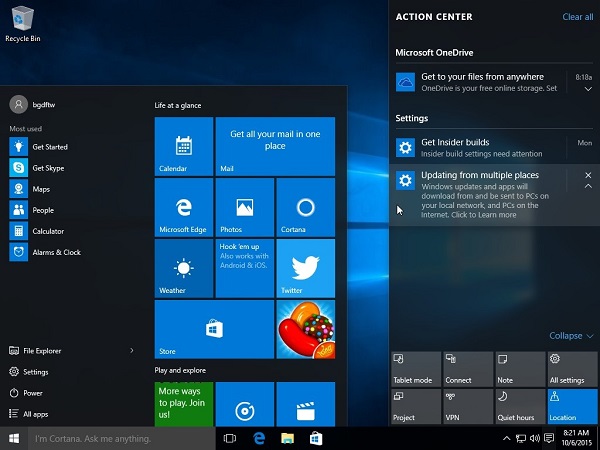Dismiss the Updating from multiple places notification
The height and width of the screenshot is (450, 600).
588,175
